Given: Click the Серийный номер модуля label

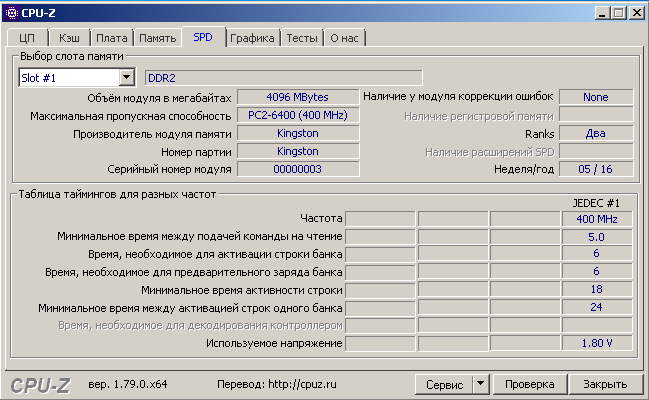Looking at the screenshot, I should pyautogui.click(x=169, y=169).
